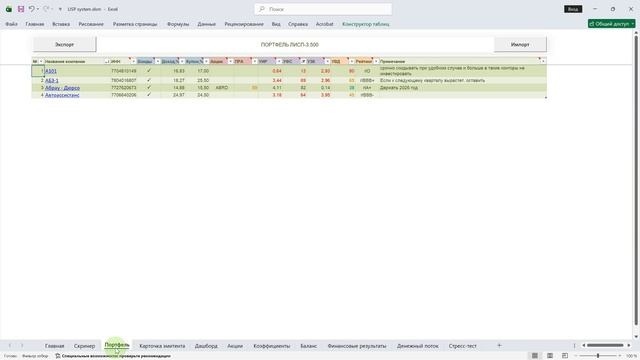Open the filter dropdown on Название компании column
Image resolution: width=640 pixels, height=360 pixels.
pos(107,61)
